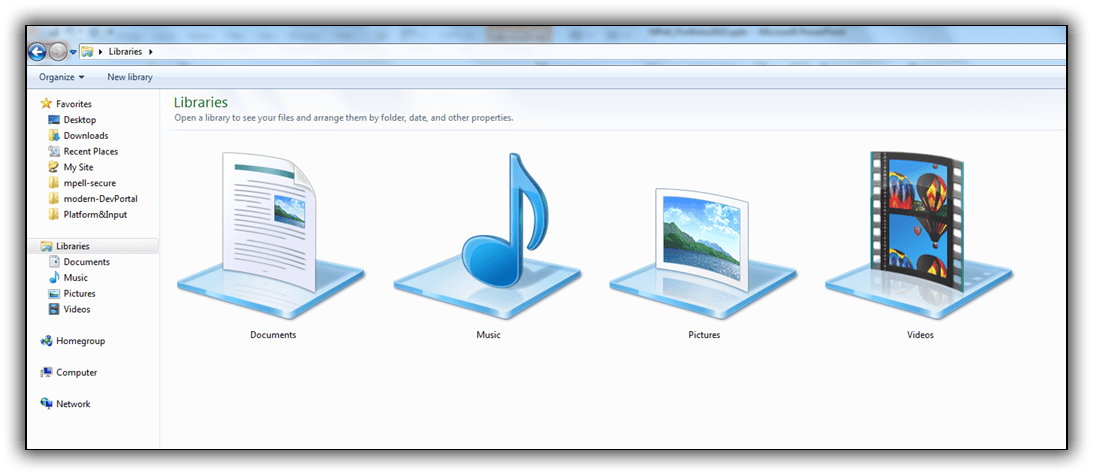This screenshot has width=1093, height=475.
Task: Click the Forward navigation arrow
Action: pos(58,52)
